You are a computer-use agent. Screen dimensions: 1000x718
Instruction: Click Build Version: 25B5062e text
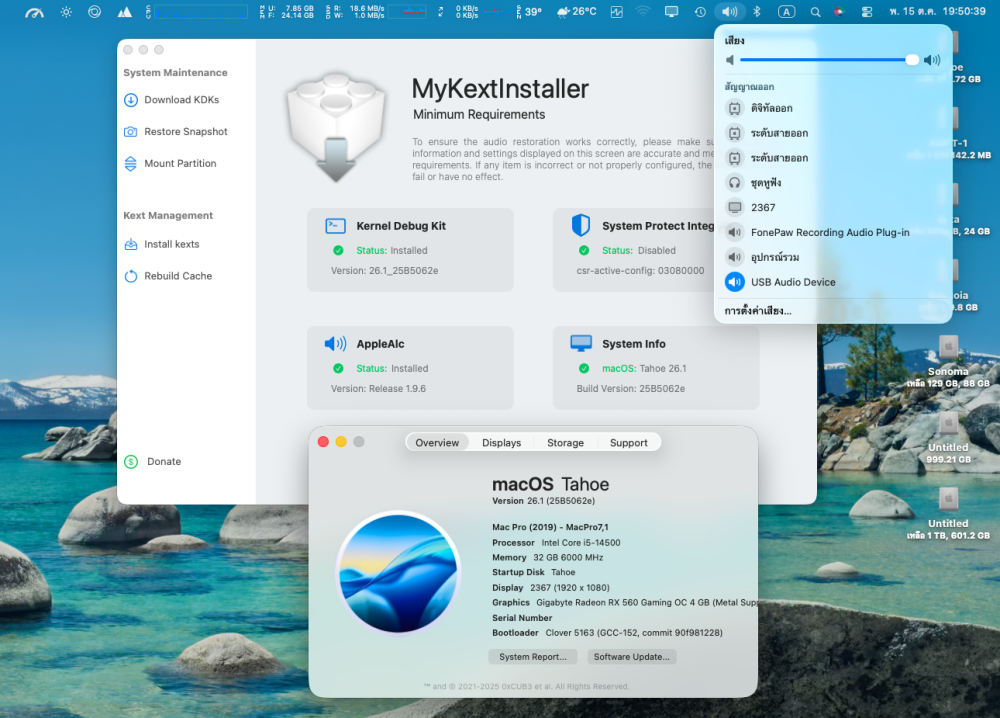631,388
